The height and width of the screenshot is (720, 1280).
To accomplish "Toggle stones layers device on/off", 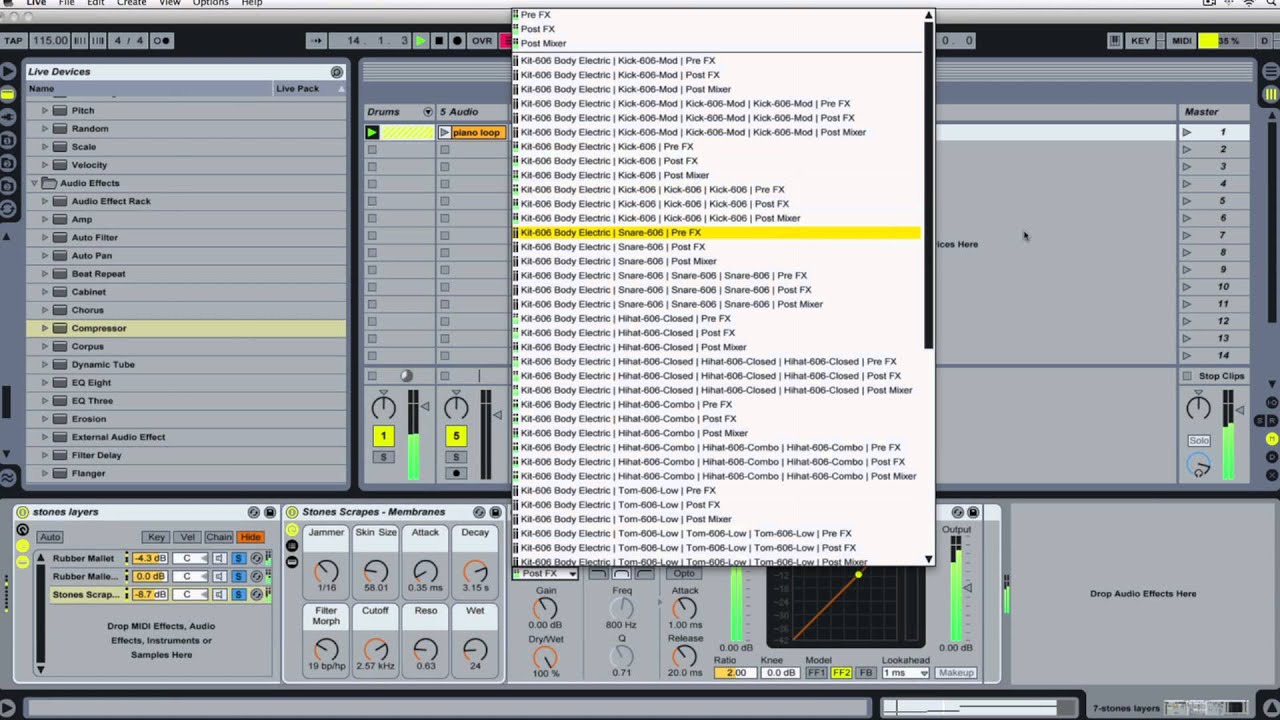I will point(22,512).
